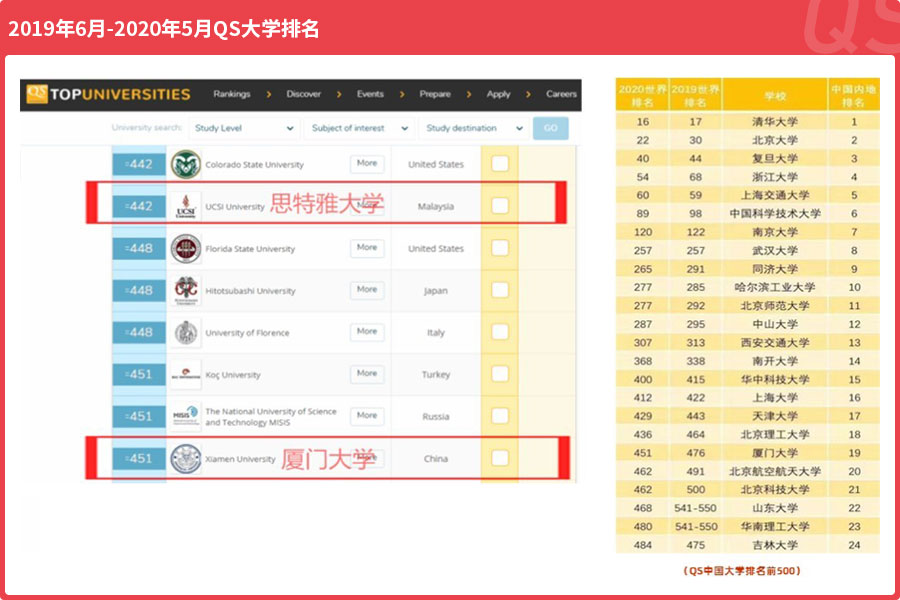Select the Events menu item
The width and height of the screenshot is (900, 600).
370,94
